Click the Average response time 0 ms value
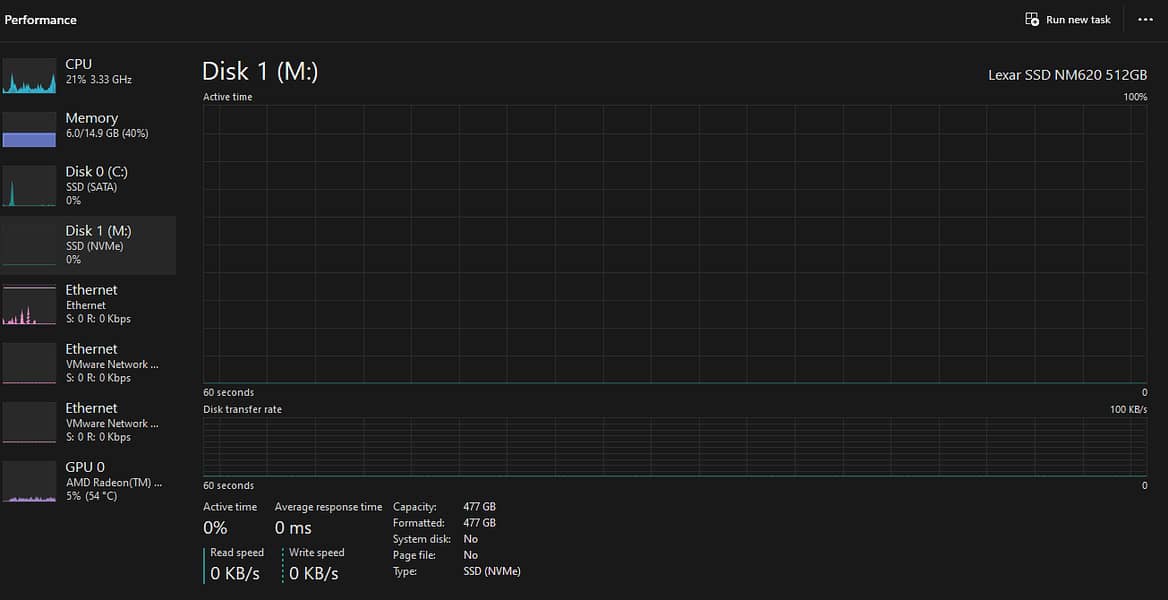The height and width of the screenshot is (600, 1168). [x=293, y=528]
